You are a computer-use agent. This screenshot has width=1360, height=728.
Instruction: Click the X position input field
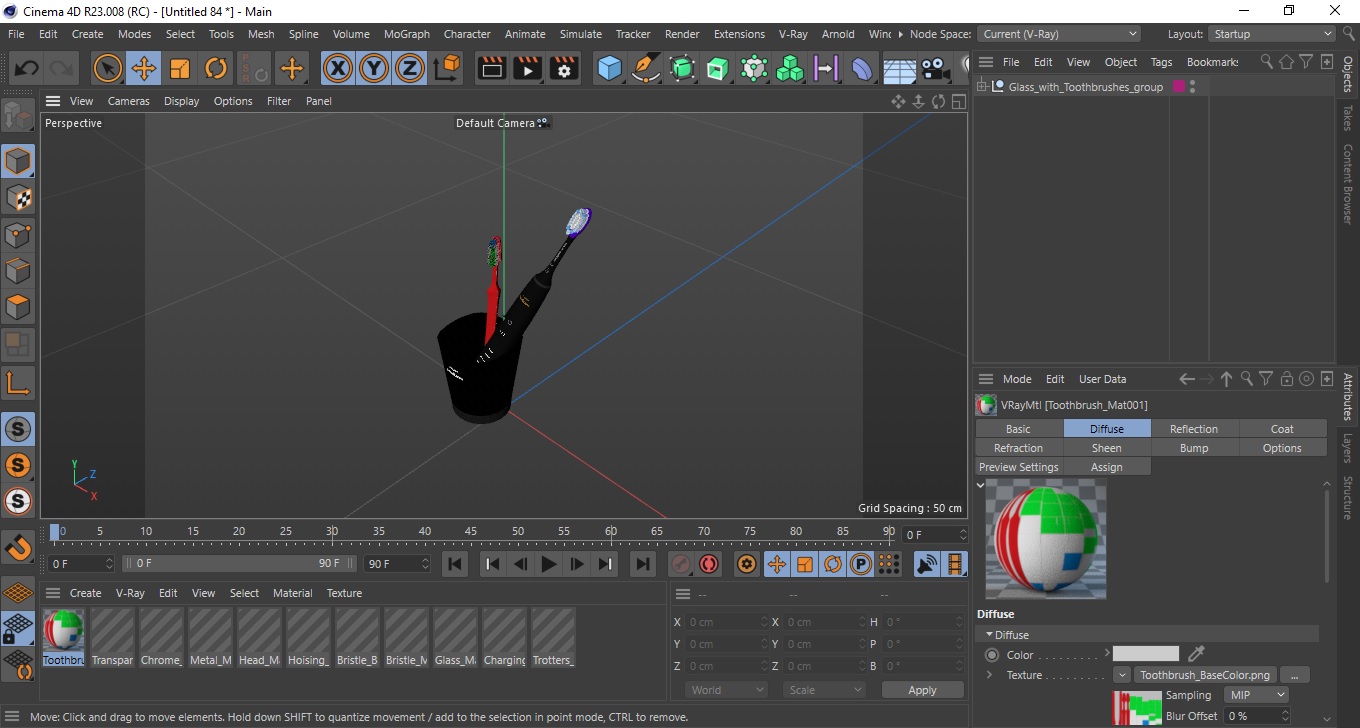pos(729,622)
